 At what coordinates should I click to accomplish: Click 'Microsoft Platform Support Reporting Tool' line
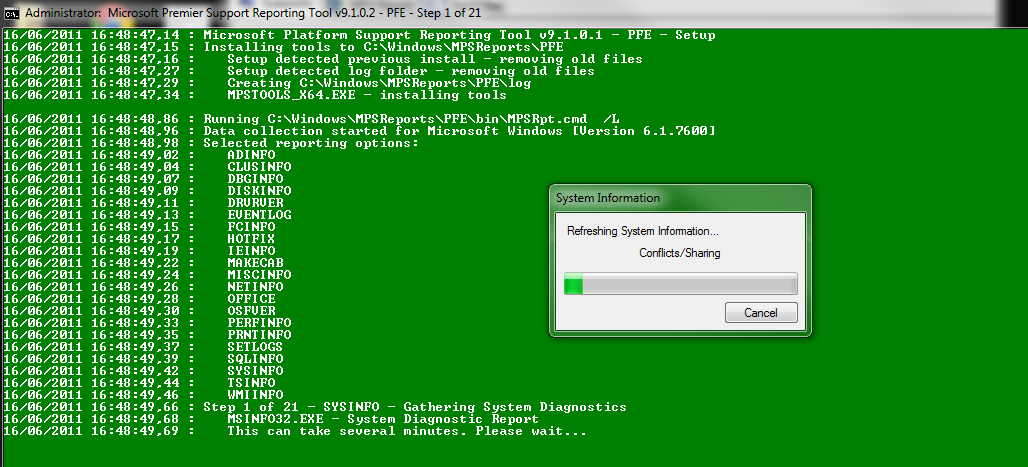point(359,35)
